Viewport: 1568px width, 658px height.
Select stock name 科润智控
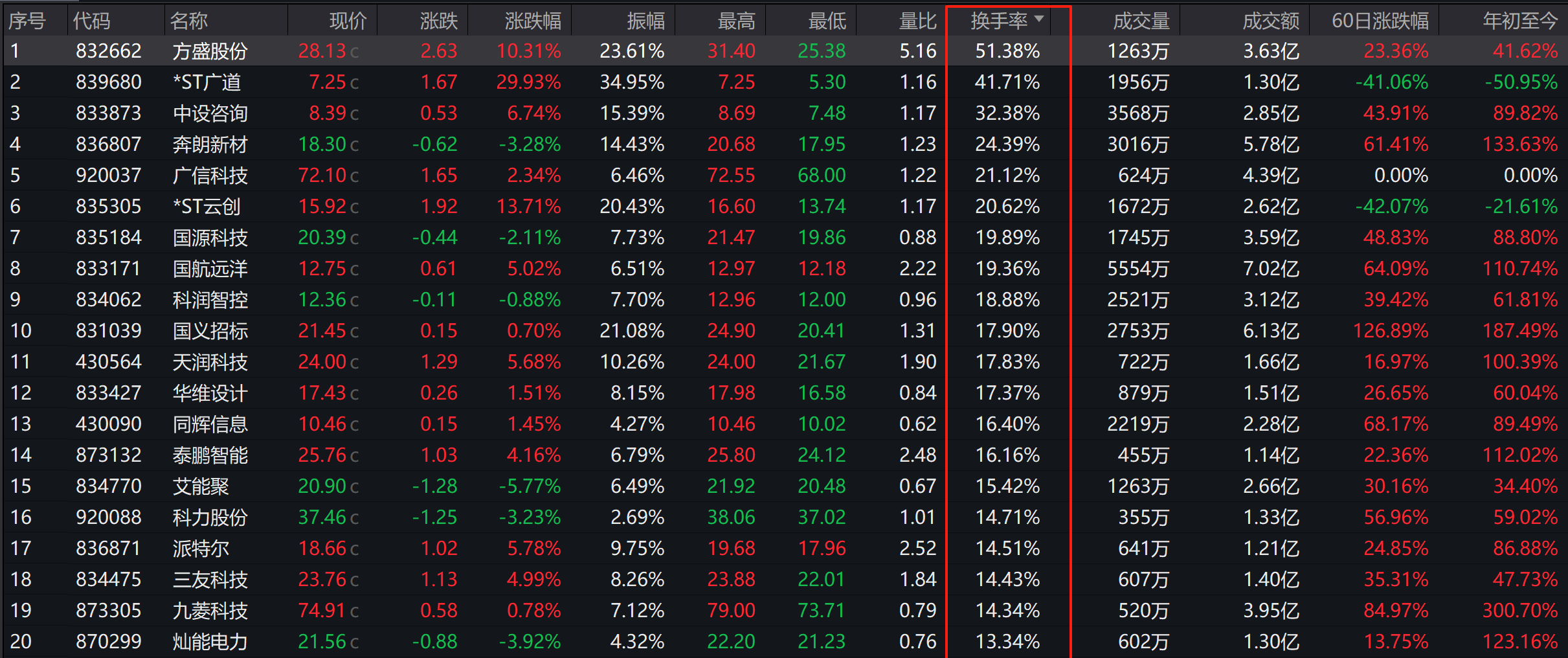tap(210, 300)
